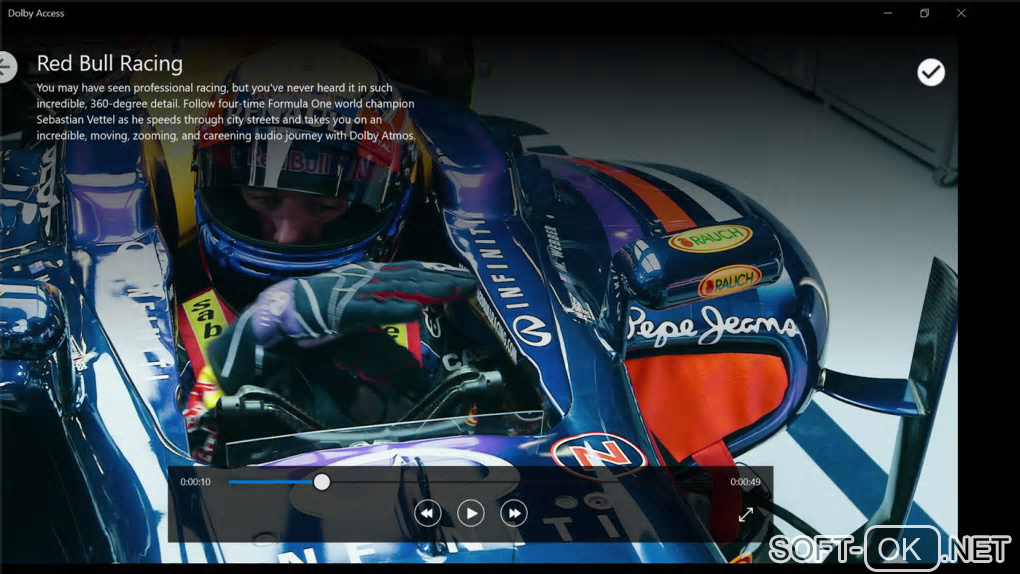Click the playback progress slider handle
1020x574 pixels.
pyautogui.click(x=321, y=482)
